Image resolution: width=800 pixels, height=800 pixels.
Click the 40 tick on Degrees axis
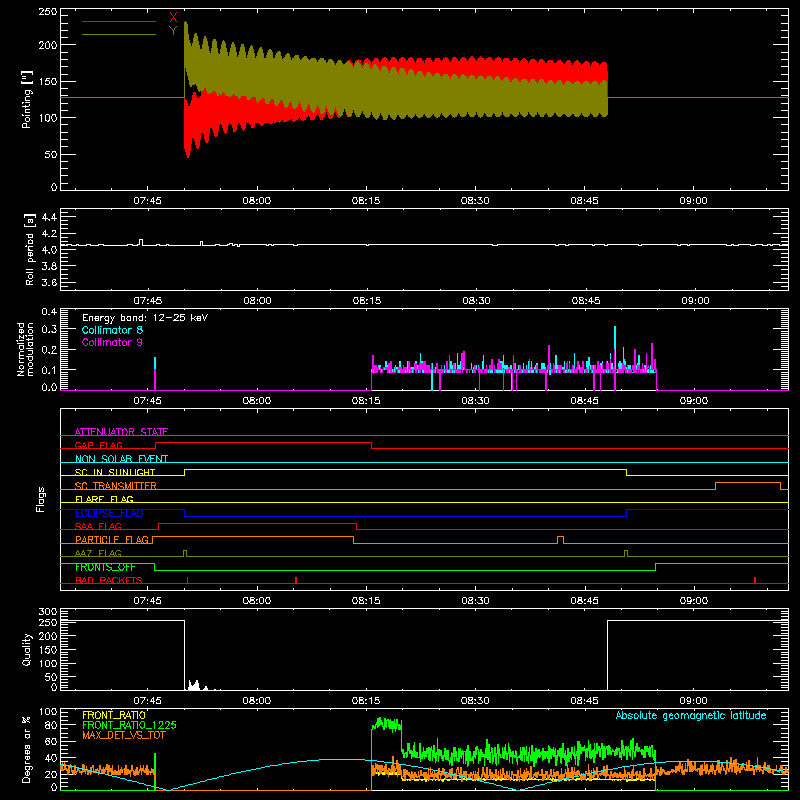(x=51, y=758)
